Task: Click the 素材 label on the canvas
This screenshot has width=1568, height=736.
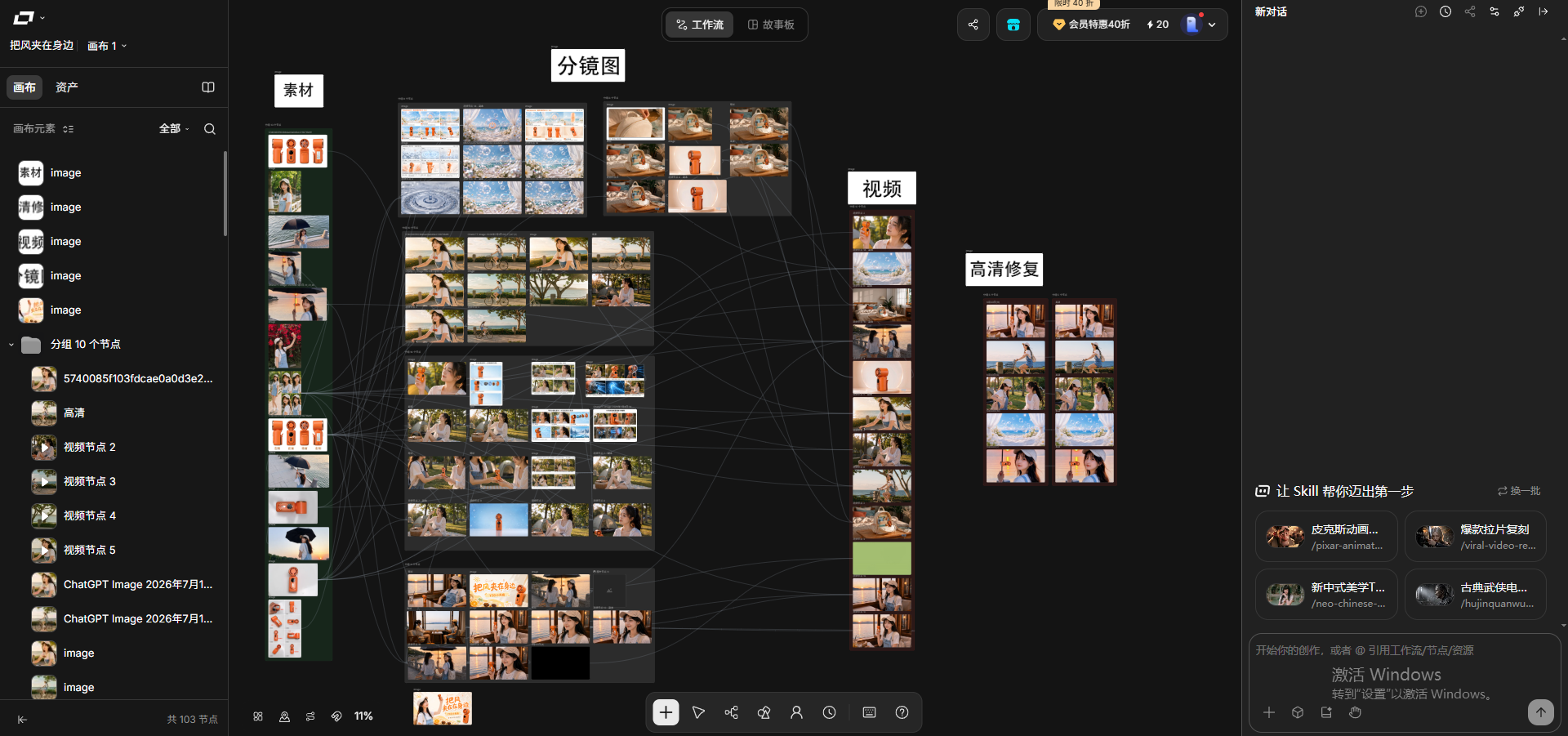Action: [x=299, y=91]
